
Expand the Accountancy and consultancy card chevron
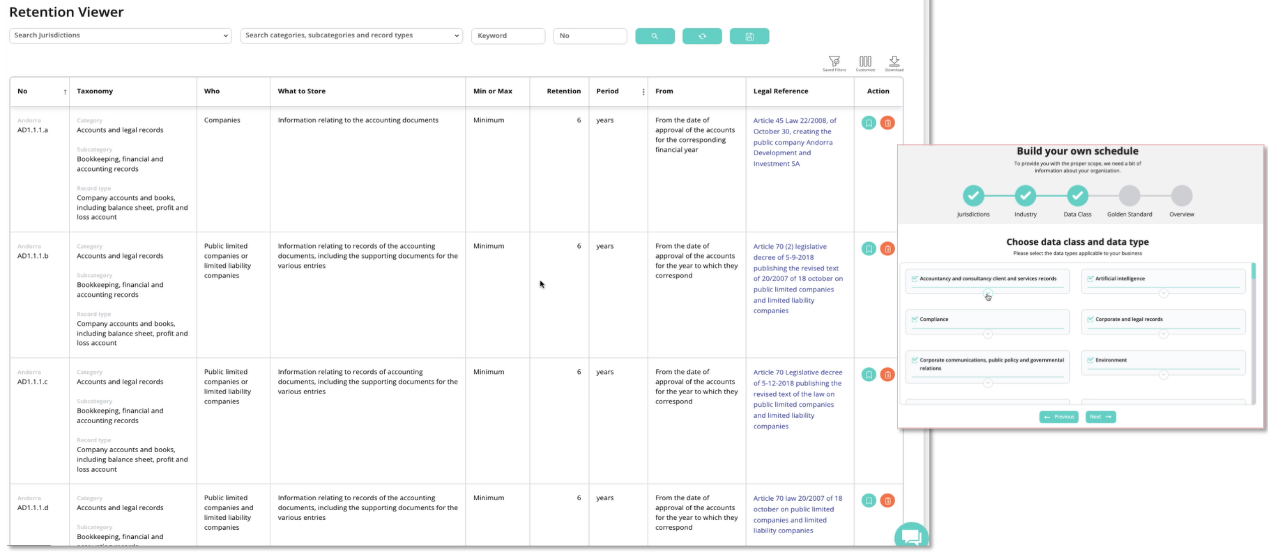988,293
